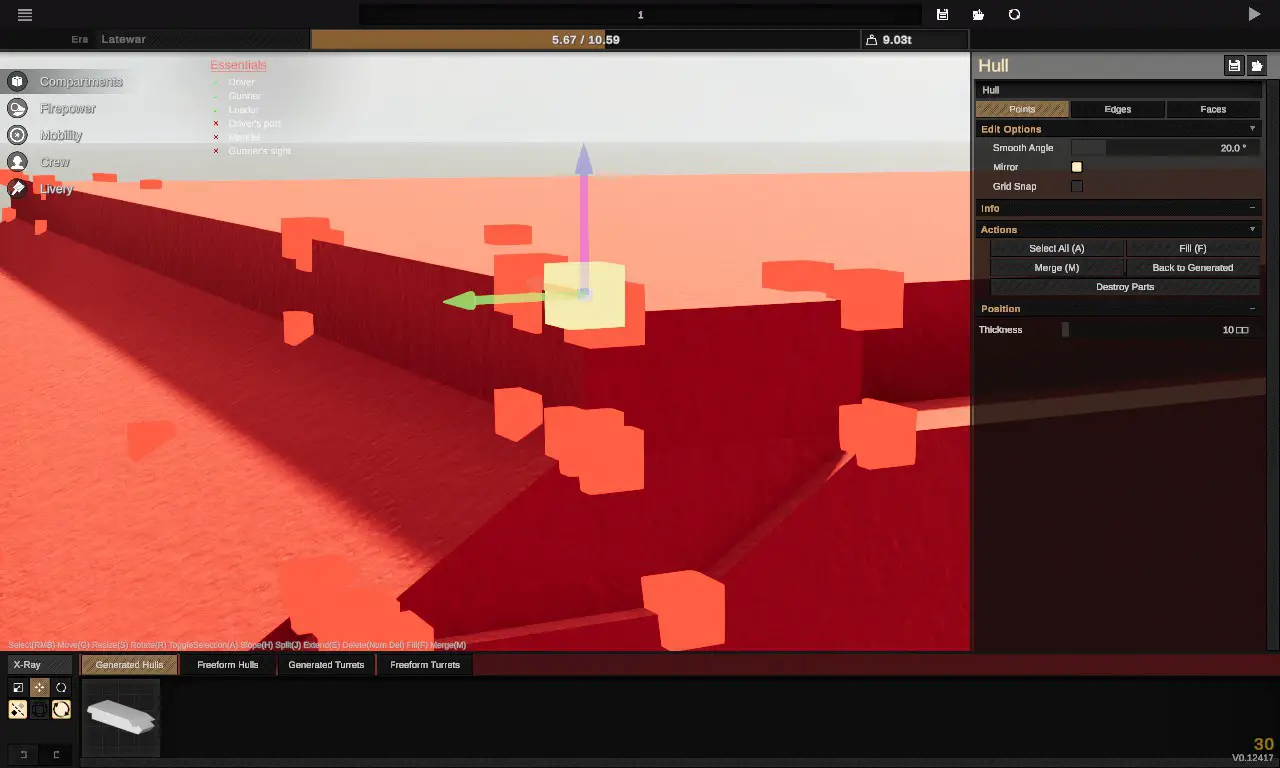This screenshot has height=768, width=1280.
Task: Load a Hull part via panel folder icon
Action: (x=1256, y=65)
